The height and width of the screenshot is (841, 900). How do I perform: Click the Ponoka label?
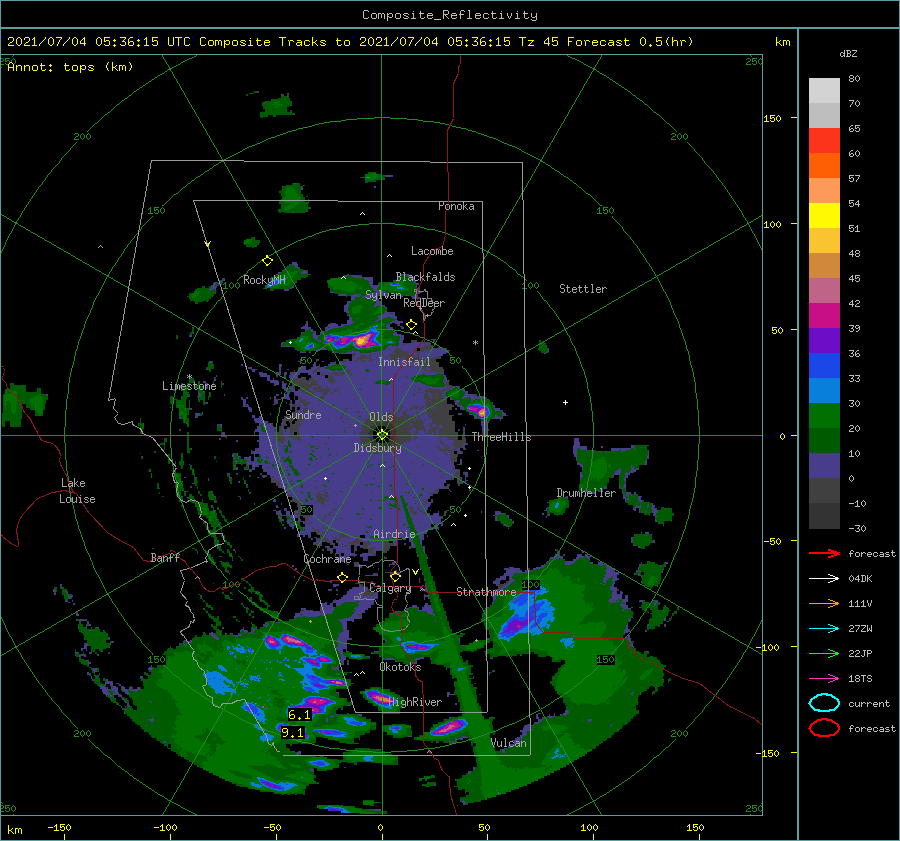[456, 206]
